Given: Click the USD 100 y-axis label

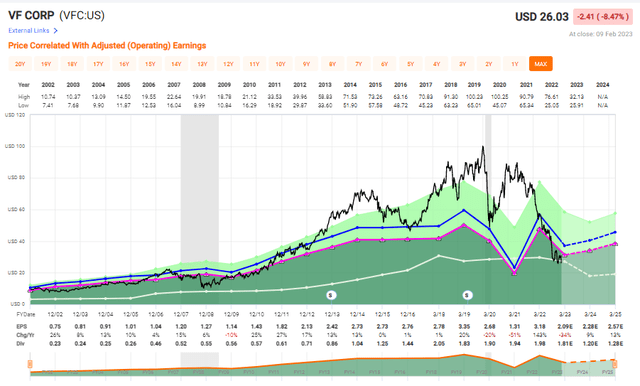Looking at the screenshot, I should pyautogui.click(x=15, y=146).
